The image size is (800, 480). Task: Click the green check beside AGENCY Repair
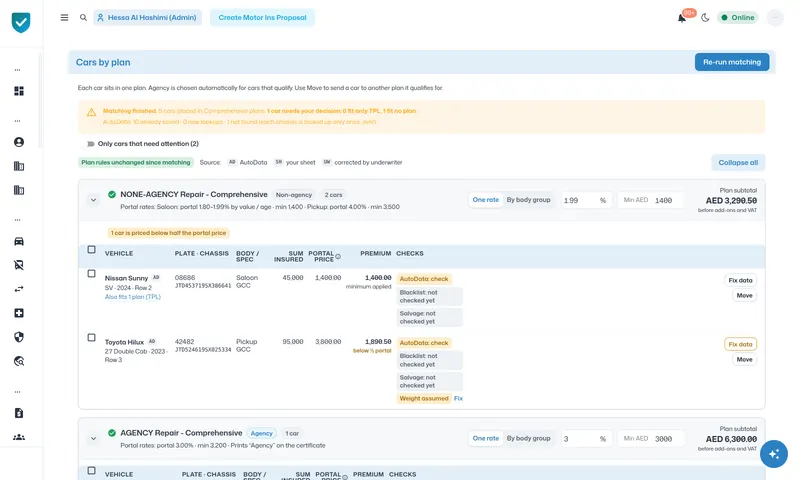coord(112,433)
